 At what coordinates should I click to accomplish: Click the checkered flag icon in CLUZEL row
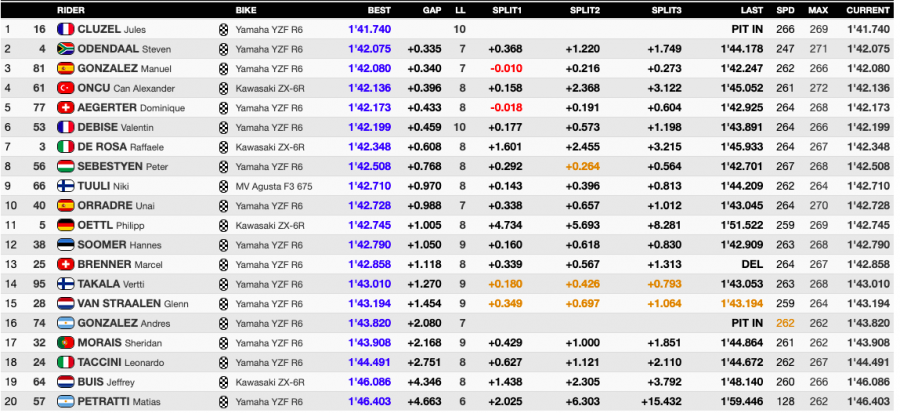(223, 30)
